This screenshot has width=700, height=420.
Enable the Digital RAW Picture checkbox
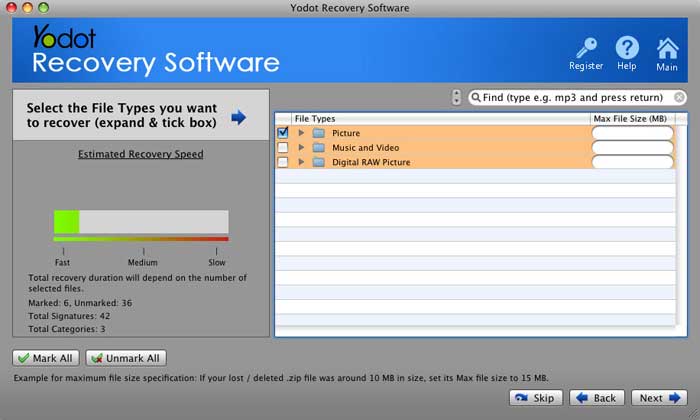(x=283, y=162)
